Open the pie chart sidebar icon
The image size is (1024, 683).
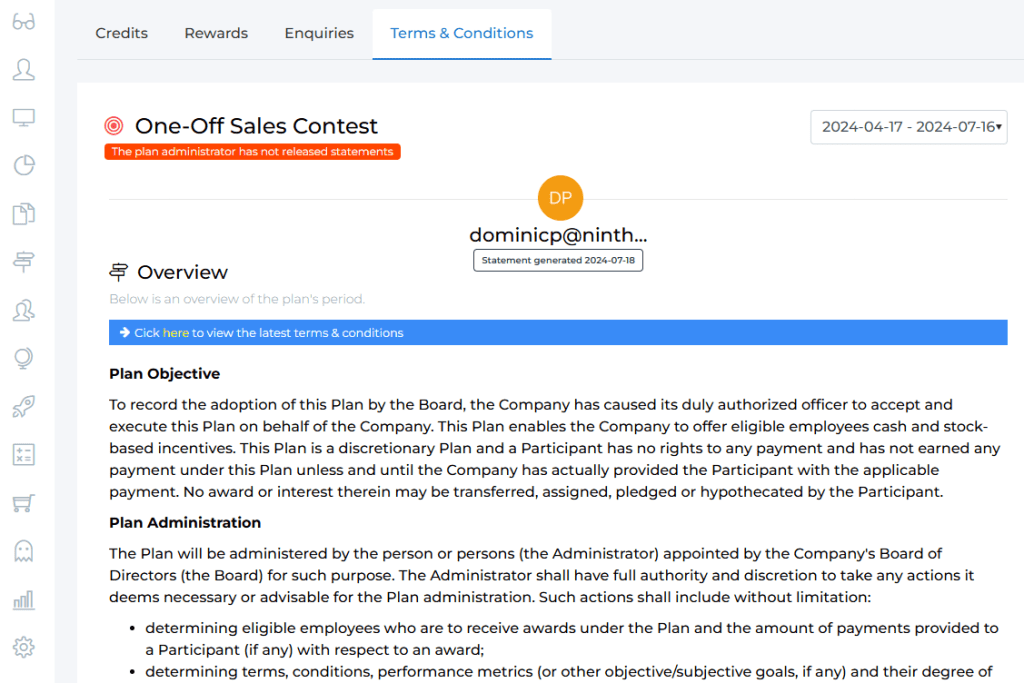(x=24, y=166)
